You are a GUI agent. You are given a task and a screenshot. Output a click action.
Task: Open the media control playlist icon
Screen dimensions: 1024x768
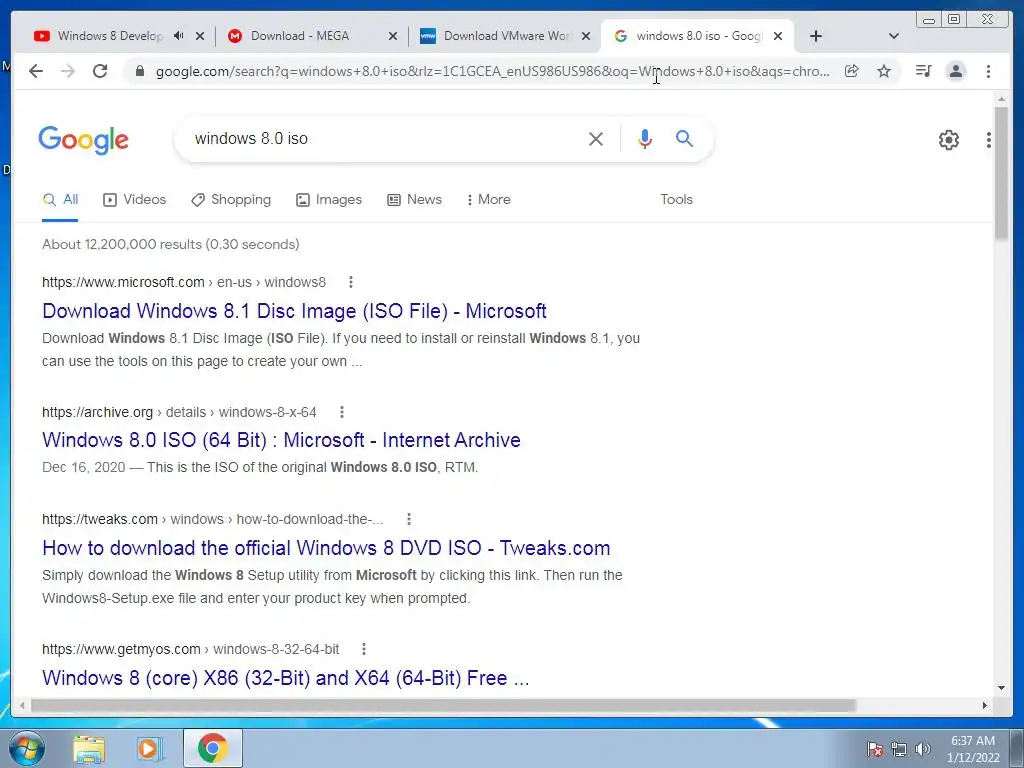tap(923, 71)
